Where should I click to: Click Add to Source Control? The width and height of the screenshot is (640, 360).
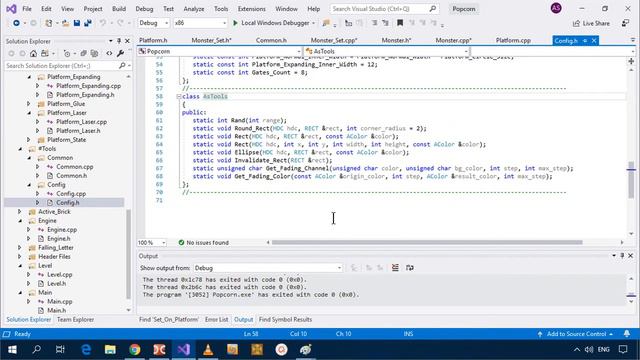click(576, 334)
